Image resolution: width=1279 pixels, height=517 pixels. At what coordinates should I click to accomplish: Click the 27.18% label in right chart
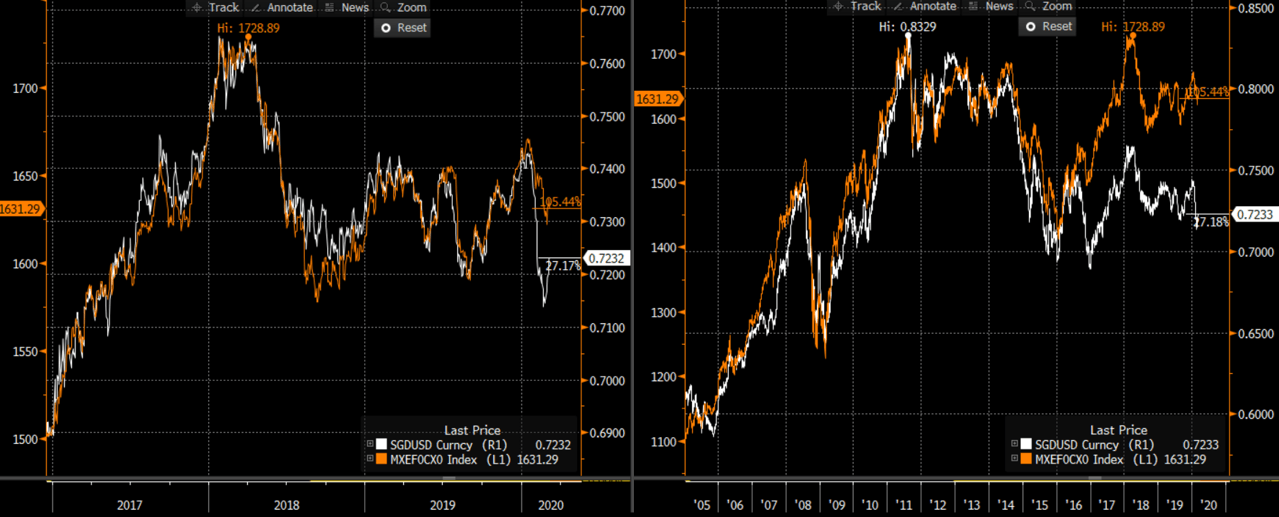click(1211, 220)
